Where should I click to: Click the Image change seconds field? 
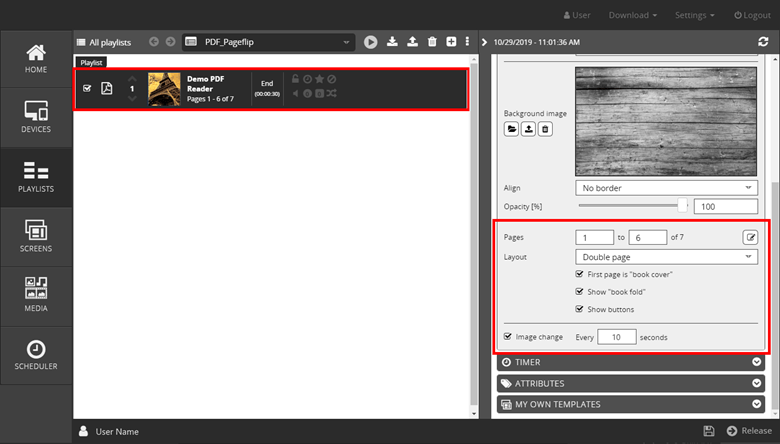point(617,337)
